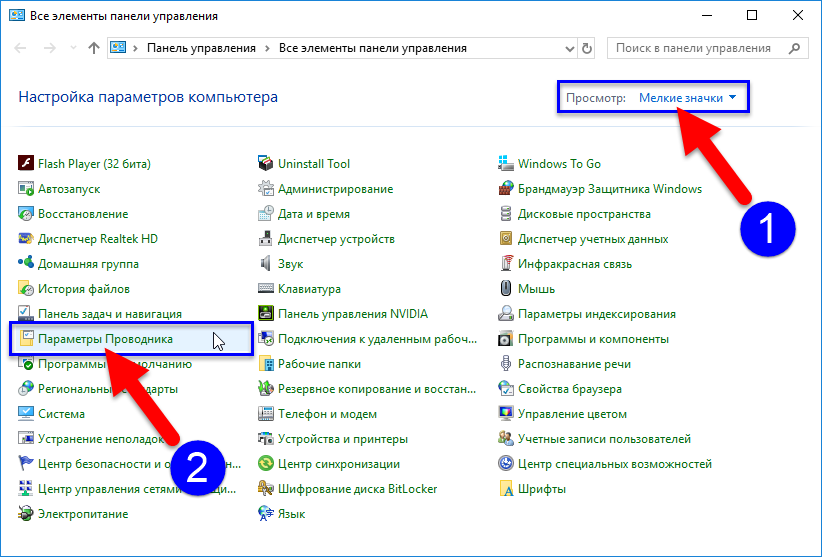
Task: Open the Параметры индексирования link
Action: [597, 314]
